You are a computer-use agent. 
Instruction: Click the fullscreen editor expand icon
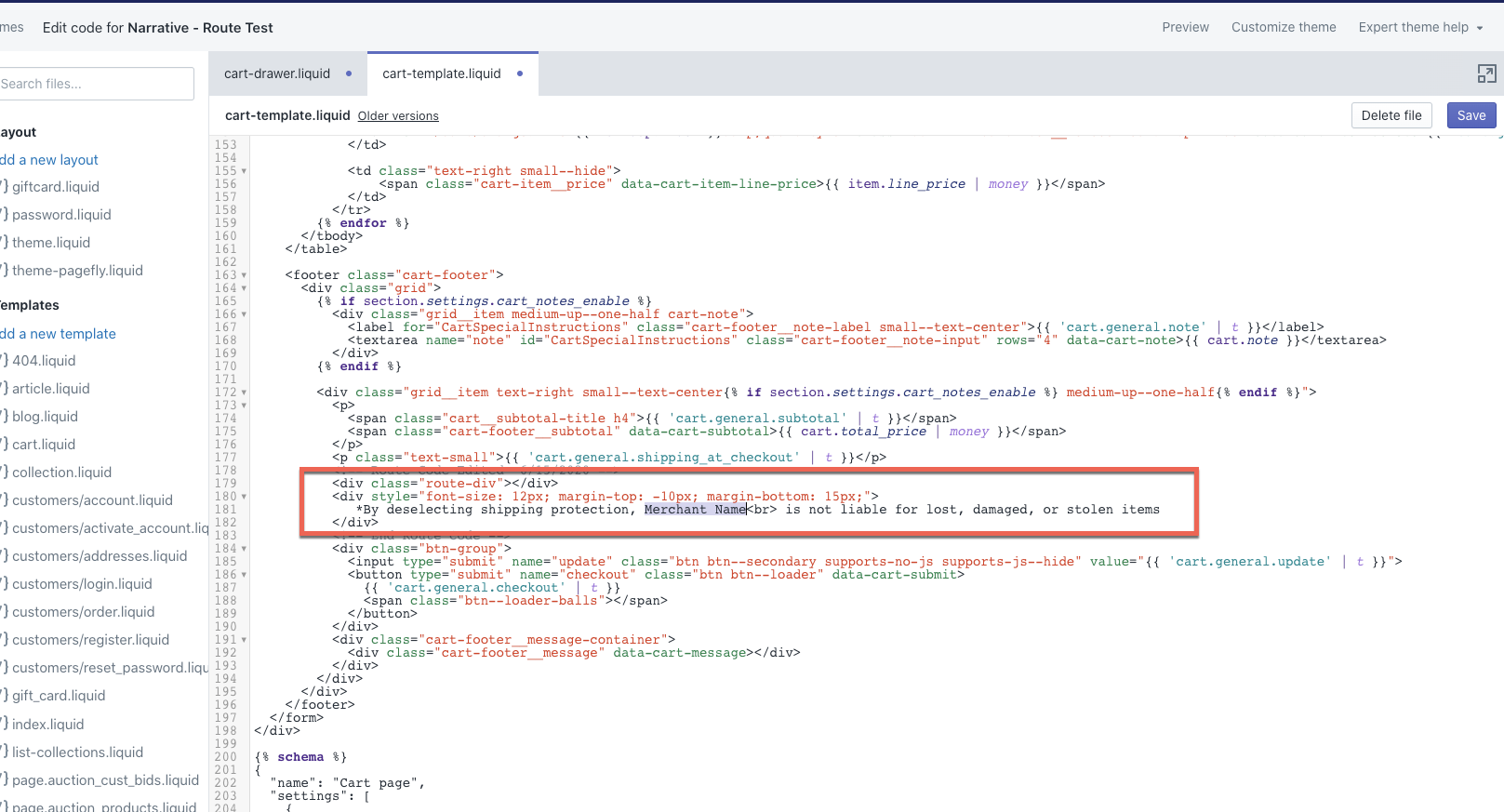[x=1486, y=73]
